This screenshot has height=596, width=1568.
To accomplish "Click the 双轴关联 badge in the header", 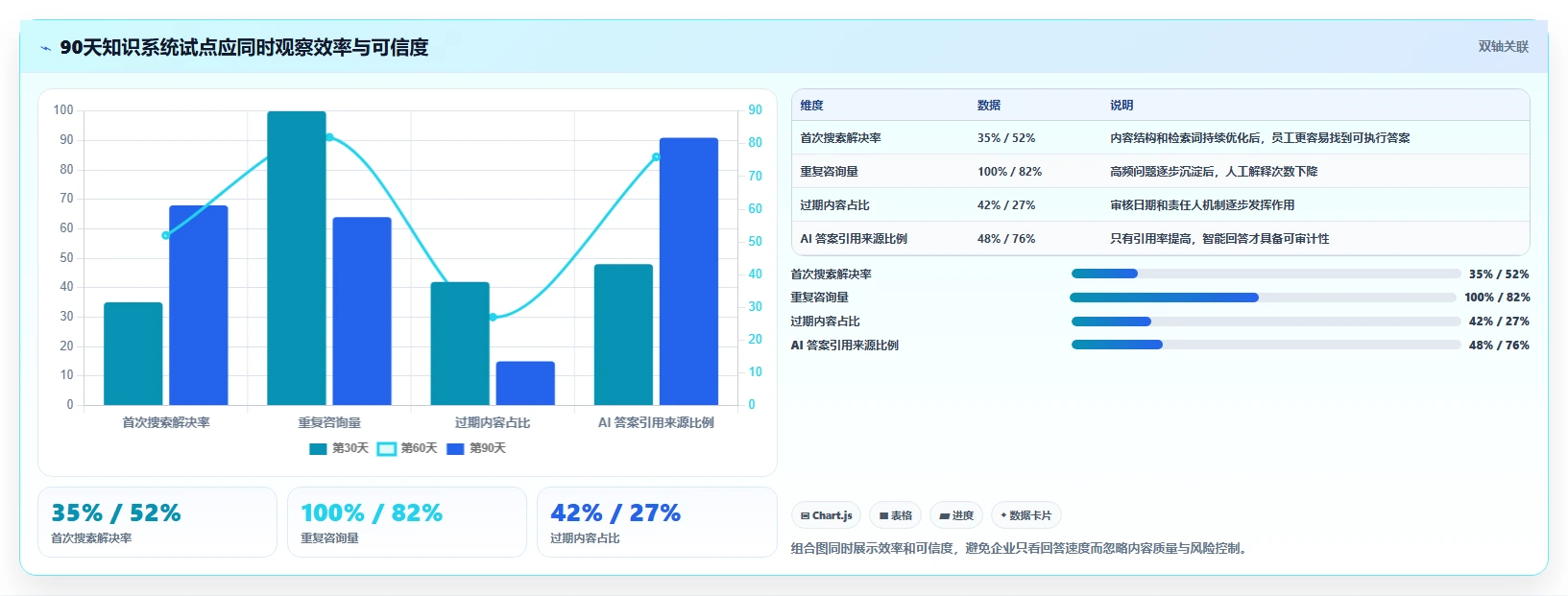I will click(1503, 46).
